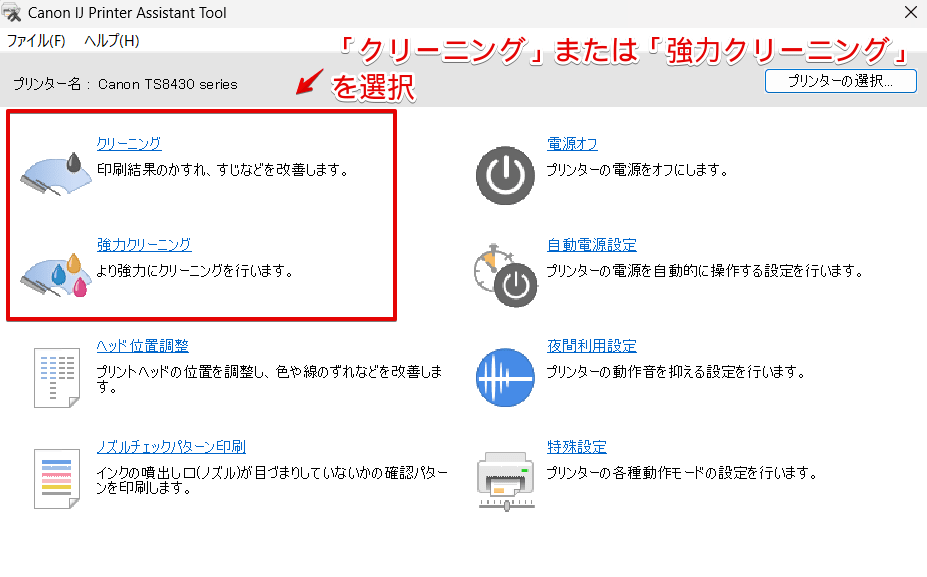Select 電源オフ to power off printer
Screen dimensions: 927x577
572,142
